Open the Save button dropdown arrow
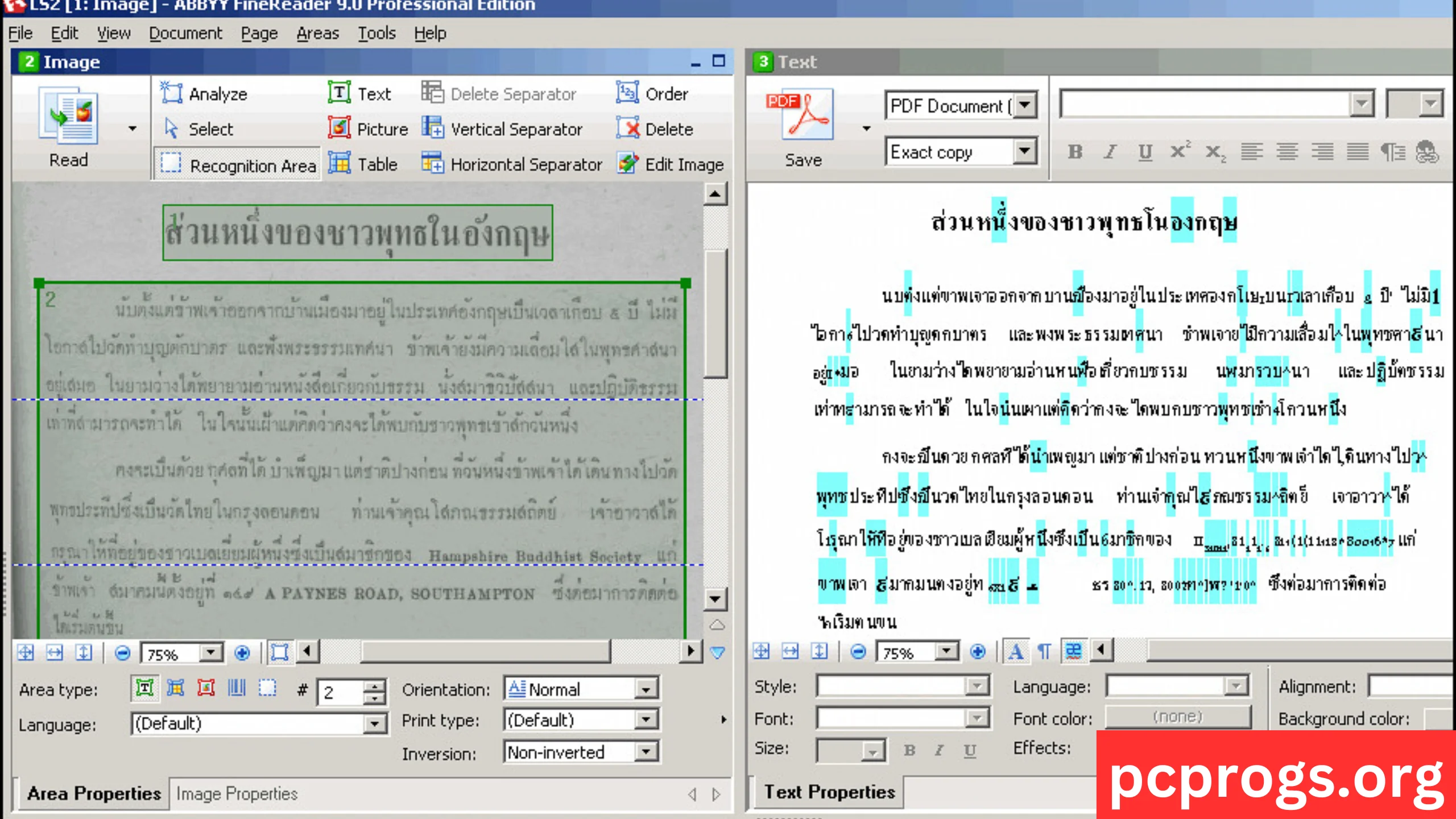 click(x=867, y=129)
